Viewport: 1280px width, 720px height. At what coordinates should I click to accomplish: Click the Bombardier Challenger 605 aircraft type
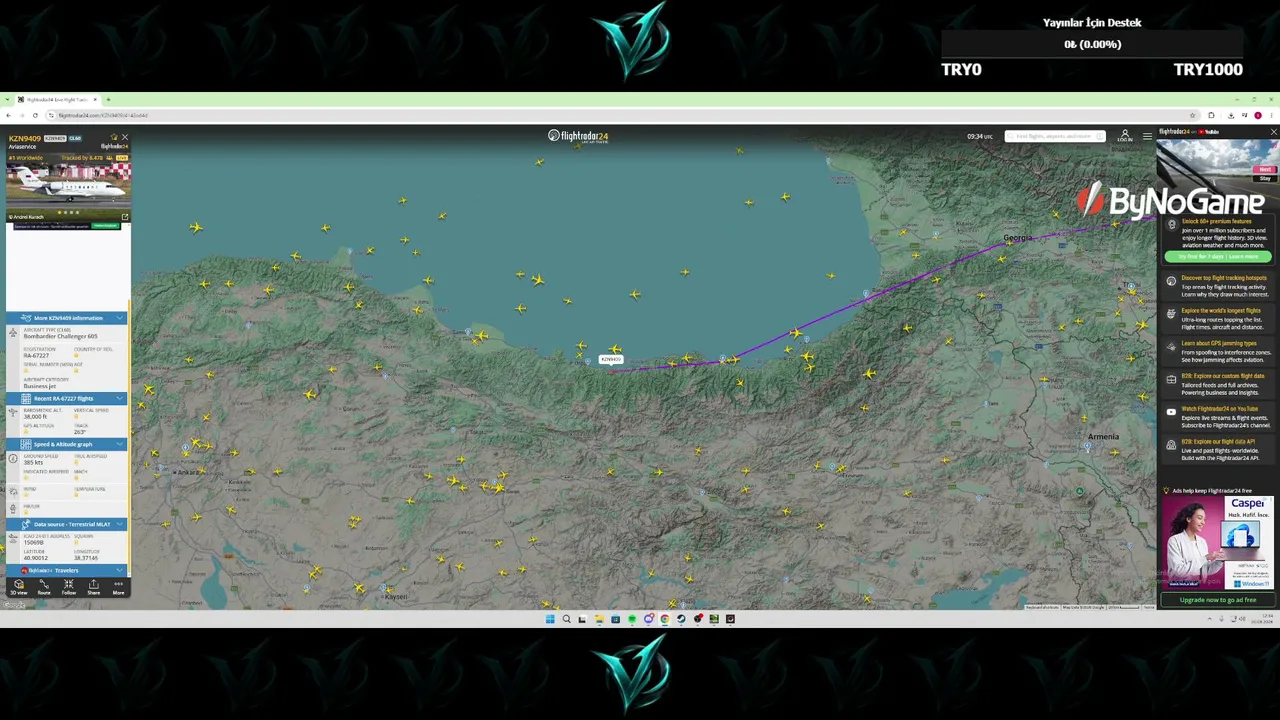pyautogui.click(x=61, y=336)
